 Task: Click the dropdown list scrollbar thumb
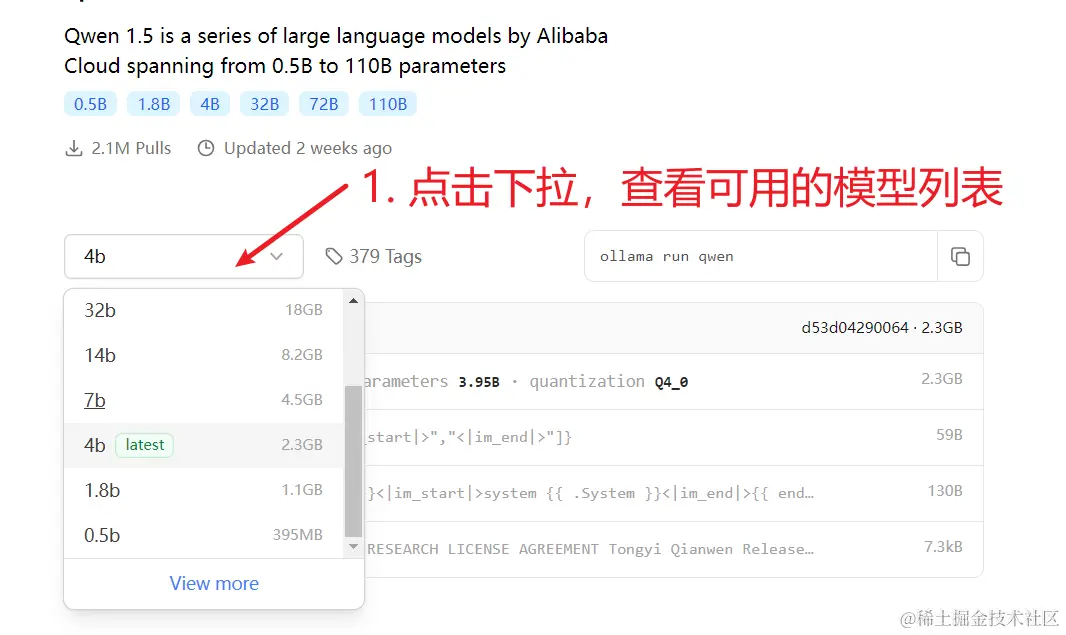[x=353, y=462]
